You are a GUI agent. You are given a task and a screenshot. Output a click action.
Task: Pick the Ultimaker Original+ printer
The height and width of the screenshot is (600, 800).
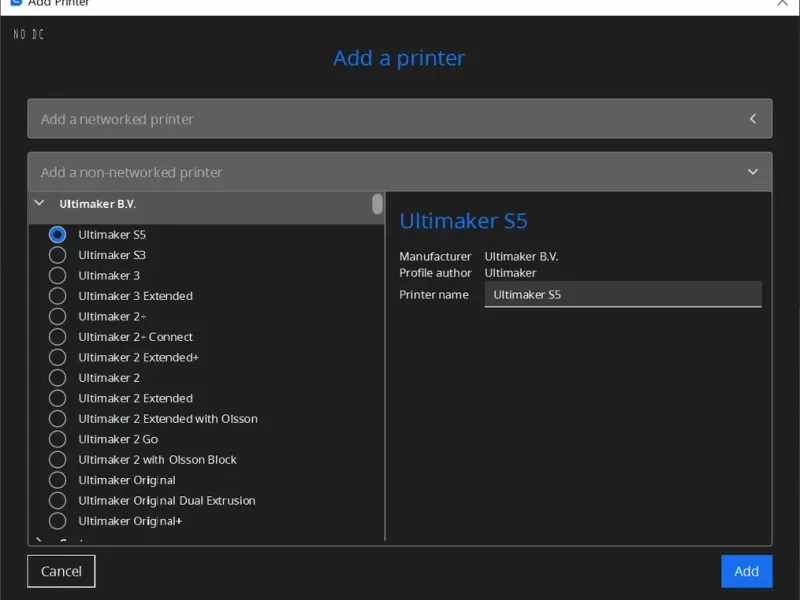(x=58, y=521)
